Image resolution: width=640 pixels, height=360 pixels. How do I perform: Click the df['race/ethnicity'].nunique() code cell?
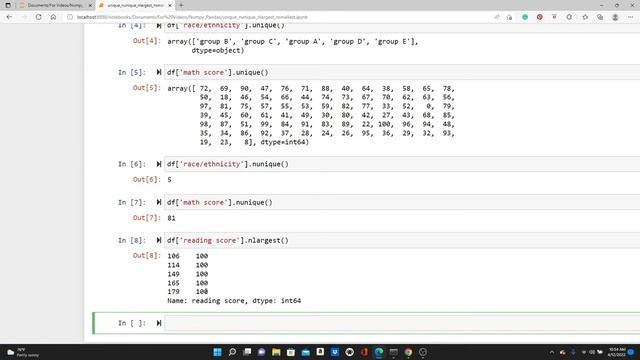pyautogui.click(x=402, y=164)
